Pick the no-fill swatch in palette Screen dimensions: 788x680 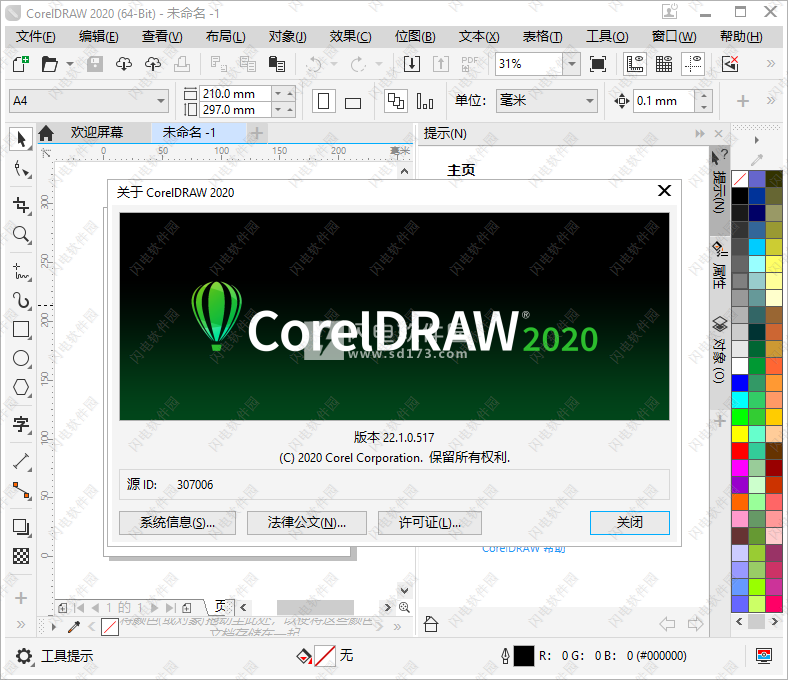[740, 179]
